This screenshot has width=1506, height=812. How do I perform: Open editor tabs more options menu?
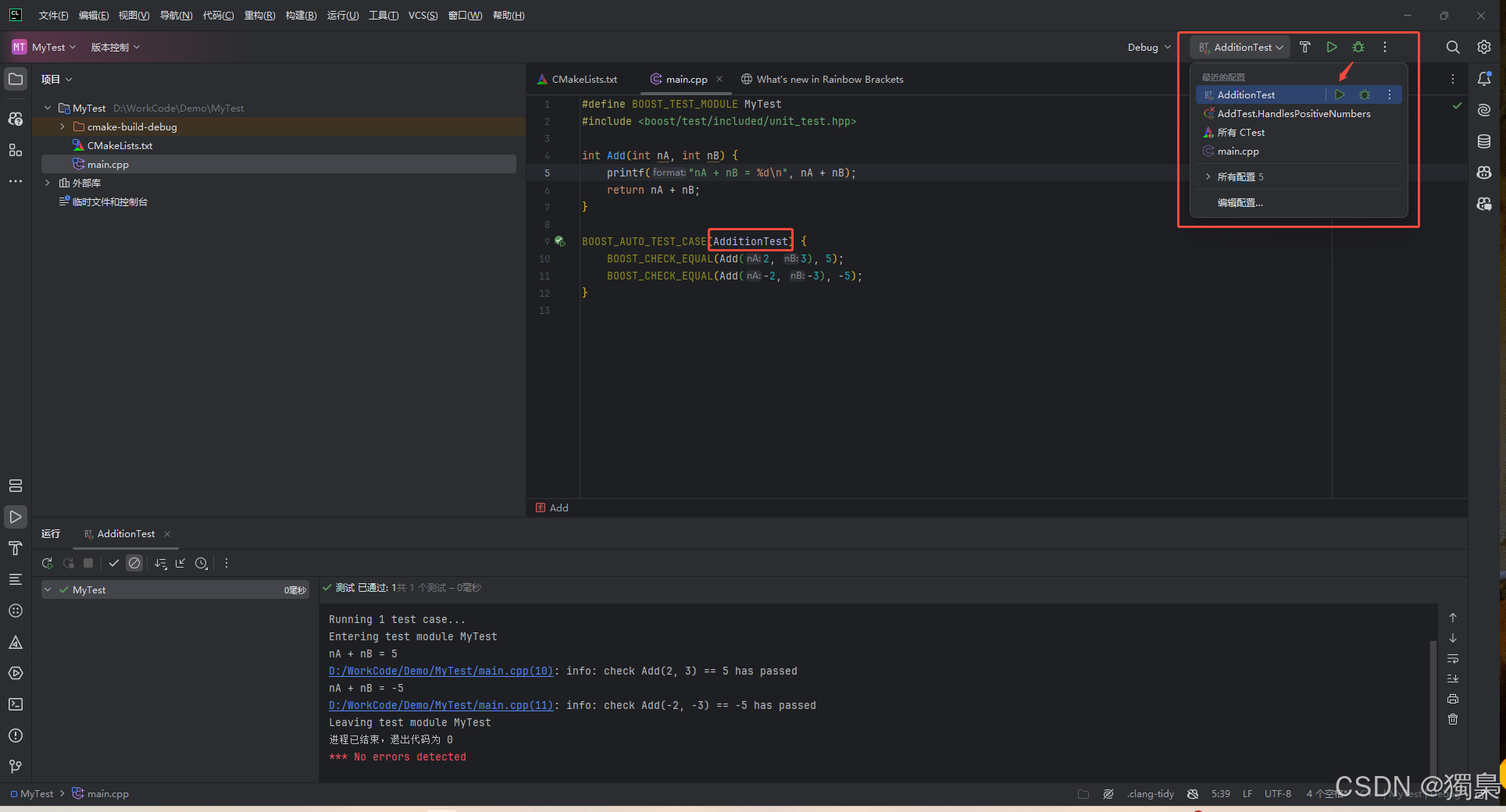pos(1453,79)
